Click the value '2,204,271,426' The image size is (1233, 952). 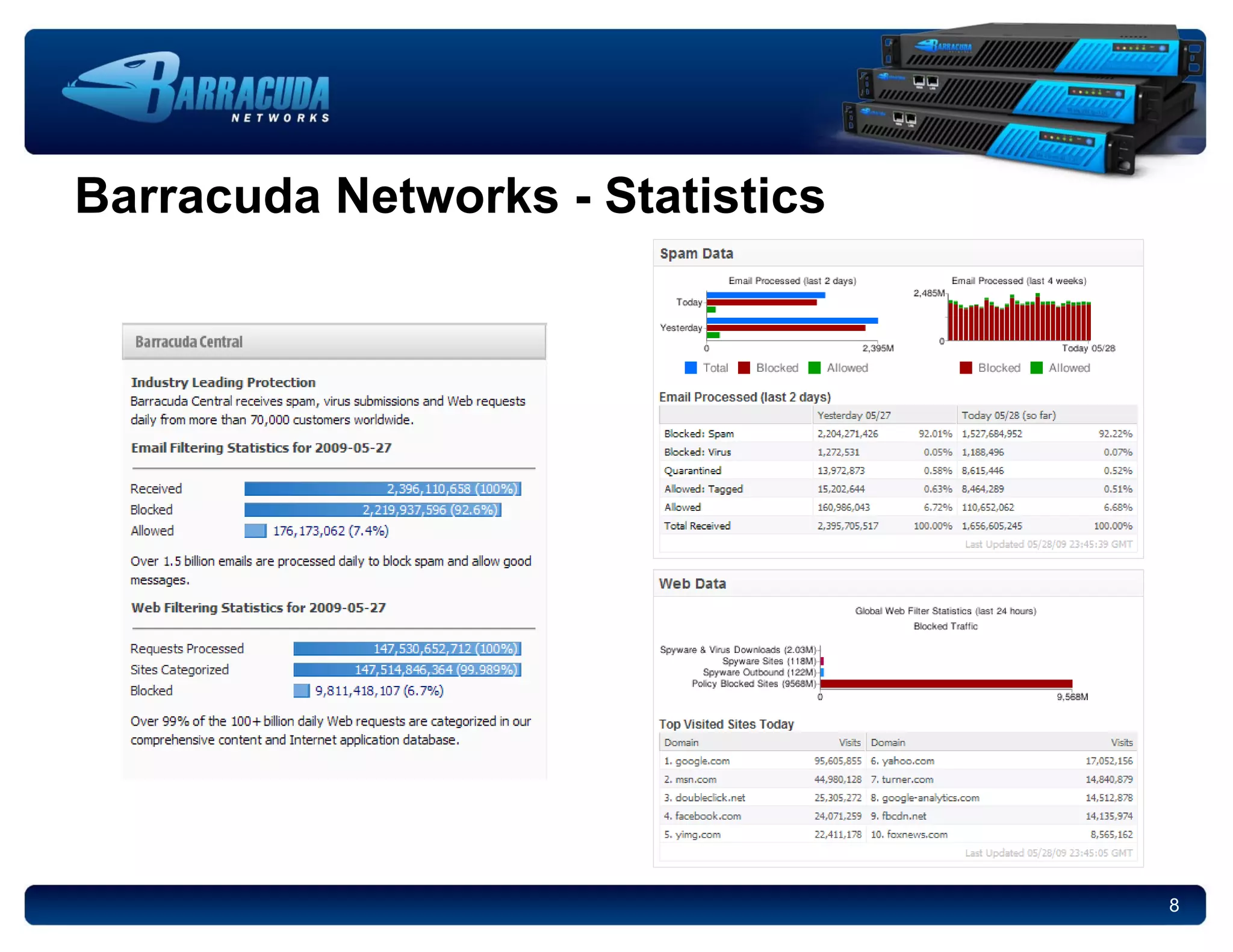pyautogui.click(x=848, y=434)
